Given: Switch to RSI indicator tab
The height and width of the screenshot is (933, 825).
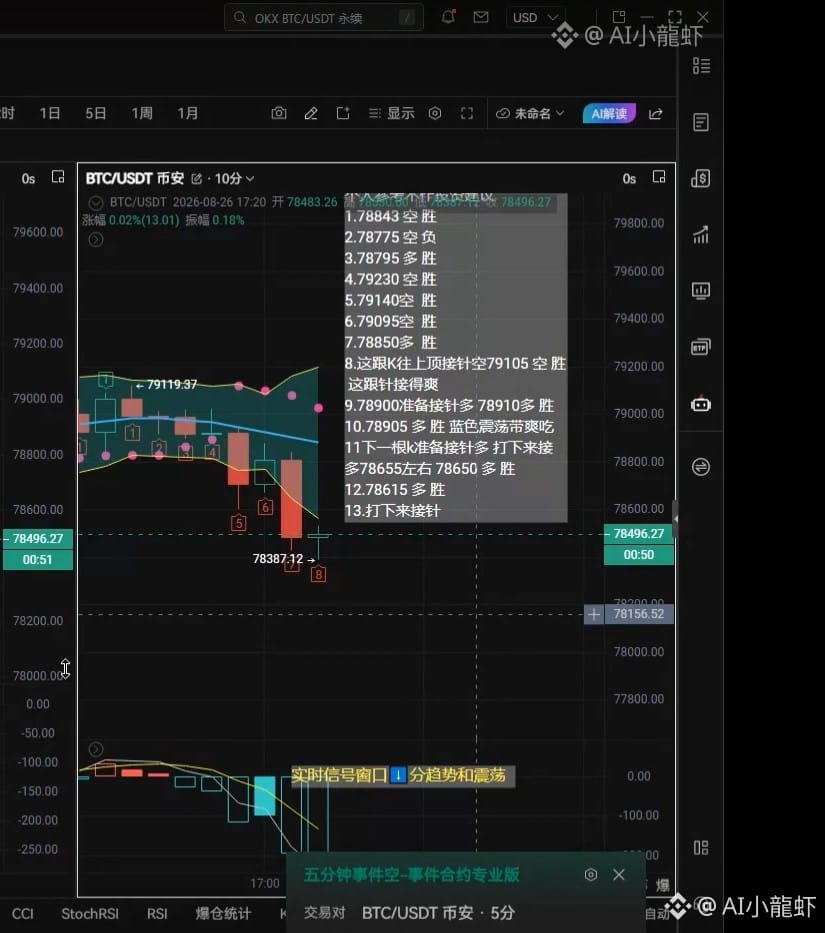Looking at the screenshot, I should pyautogui.click(x=157, y=913).
